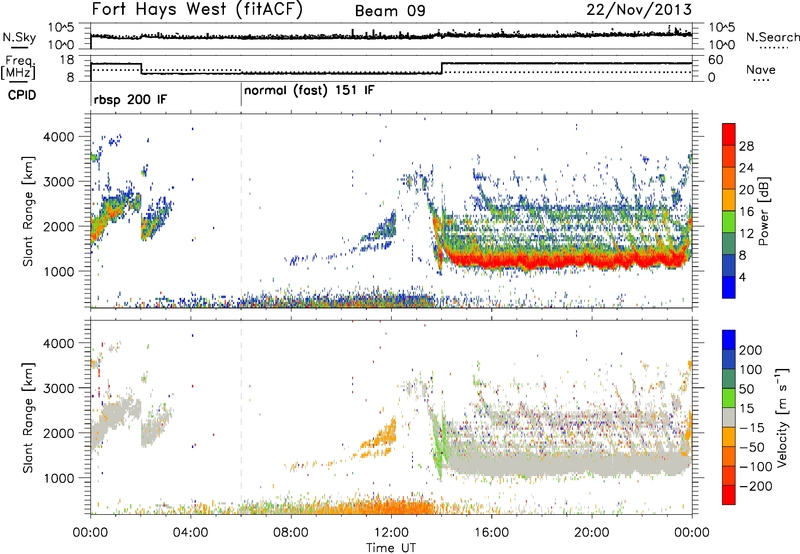800x554 pixels.
Task: Click the '18' frequency axis value
Action: tap(67, 60)
